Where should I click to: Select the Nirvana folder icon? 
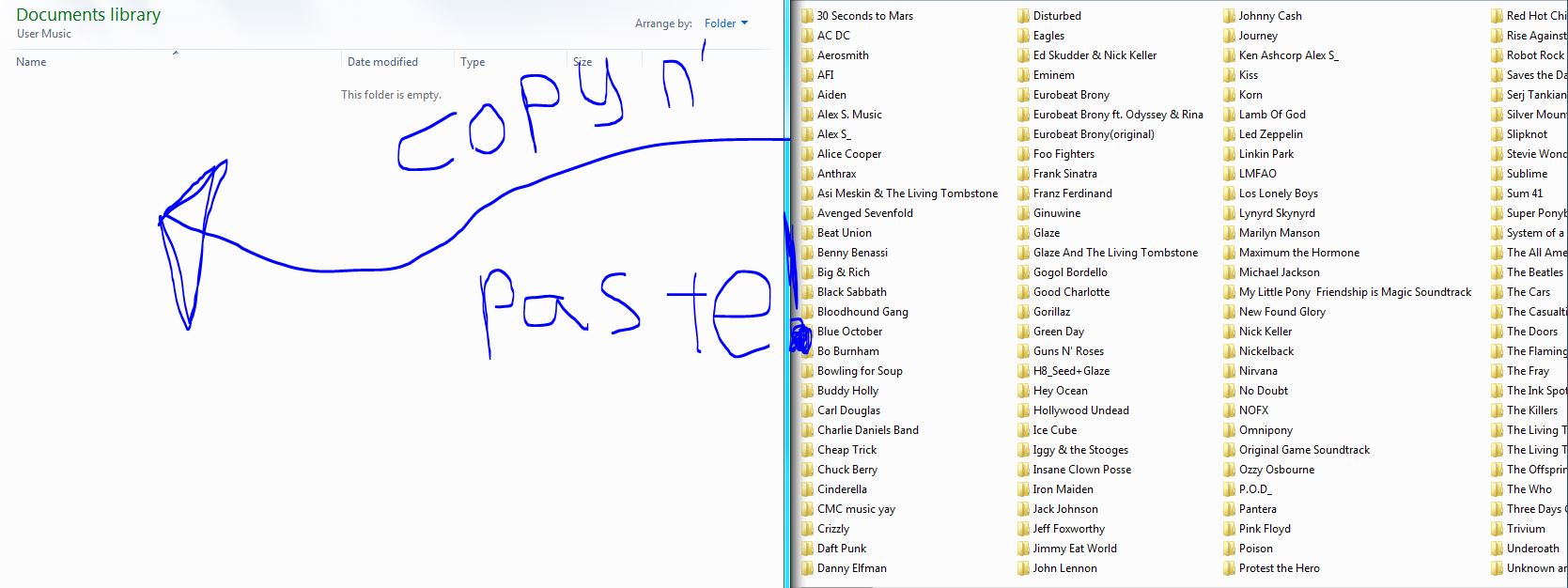[1229, 371]
